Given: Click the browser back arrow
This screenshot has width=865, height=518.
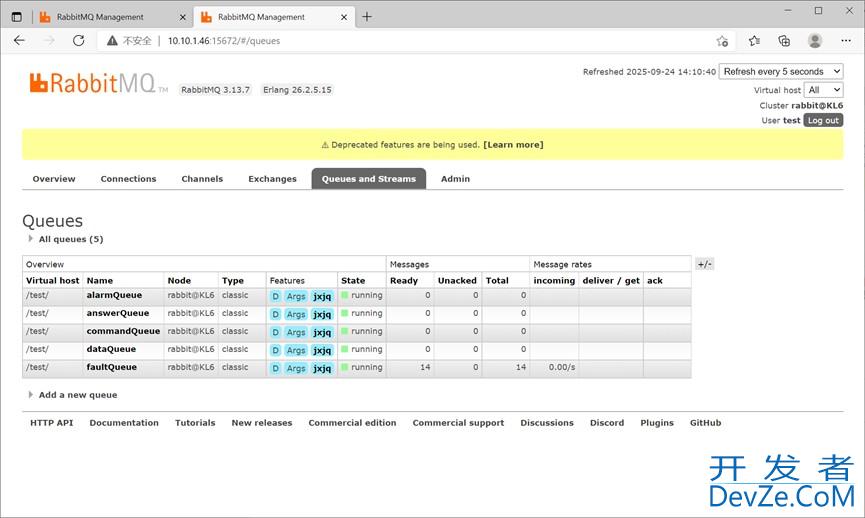Looking at the screenshot, I should [20, 41].
